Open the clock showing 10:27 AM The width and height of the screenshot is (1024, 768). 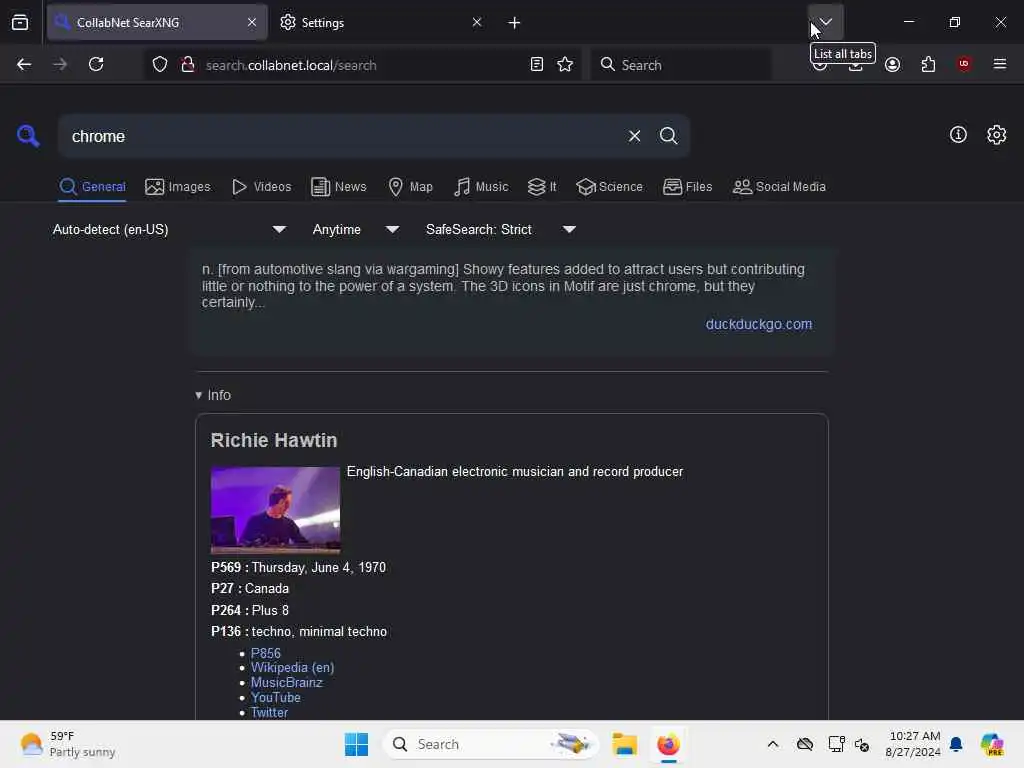pyautogui.click(x=914, y=744)
